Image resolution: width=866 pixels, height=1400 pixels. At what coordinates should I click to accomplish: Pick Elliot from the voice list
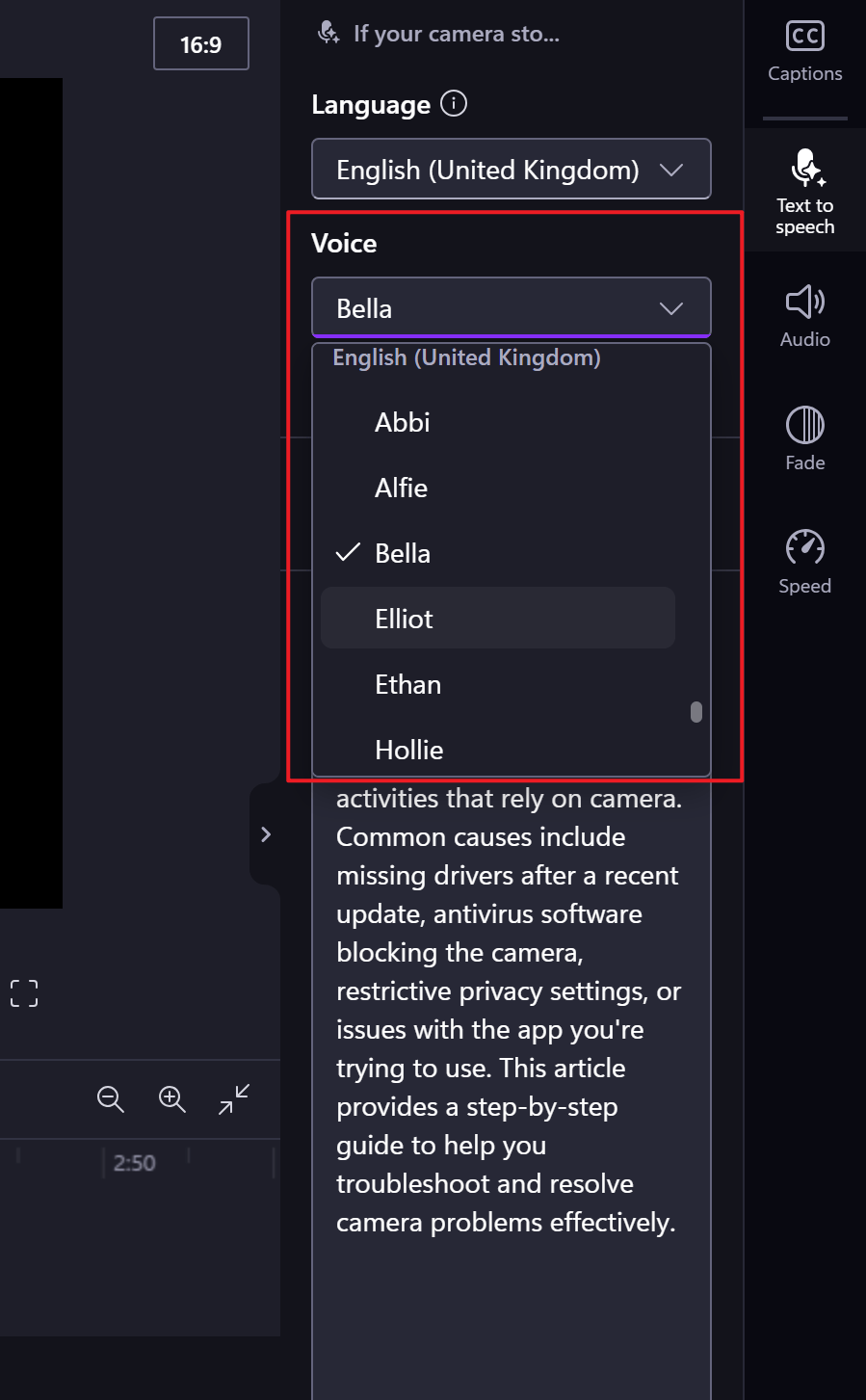pos(405,619)
